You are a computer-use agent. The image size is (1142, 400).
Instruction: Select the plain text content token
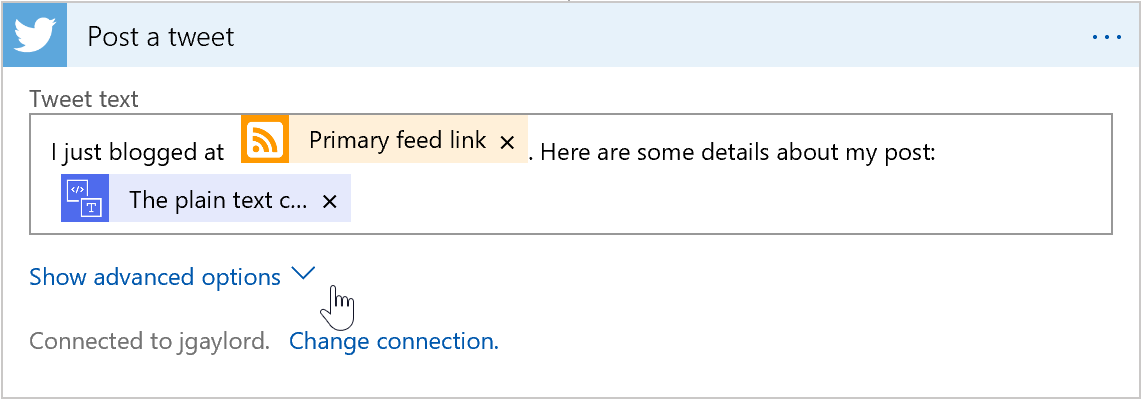pyautogui.click(x=218, y=200)
